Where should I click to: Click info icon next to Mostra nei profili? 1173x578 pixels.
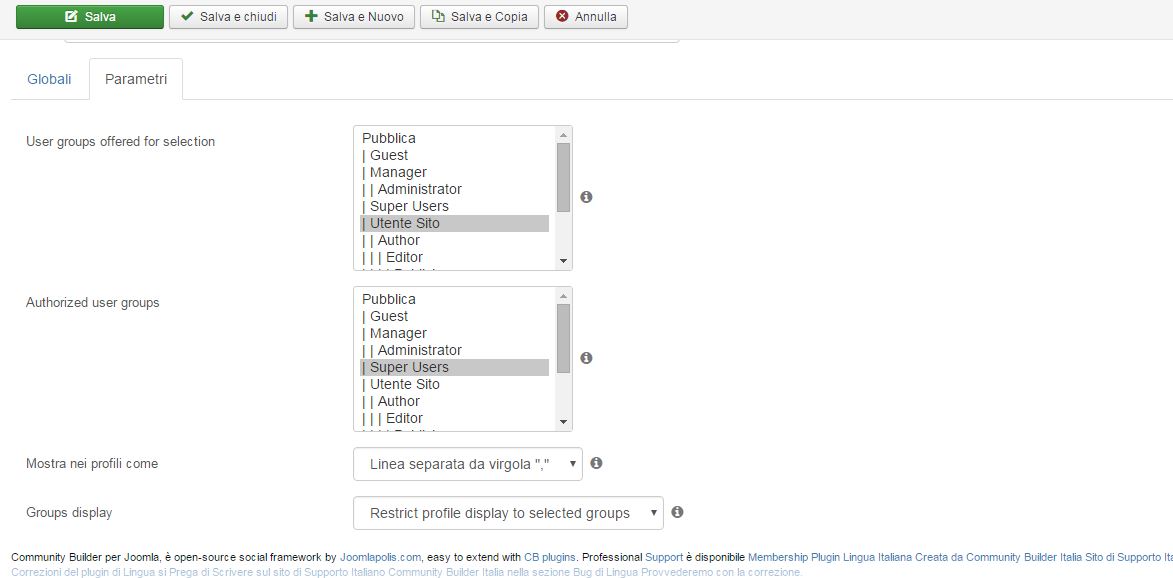coord(596,464)
